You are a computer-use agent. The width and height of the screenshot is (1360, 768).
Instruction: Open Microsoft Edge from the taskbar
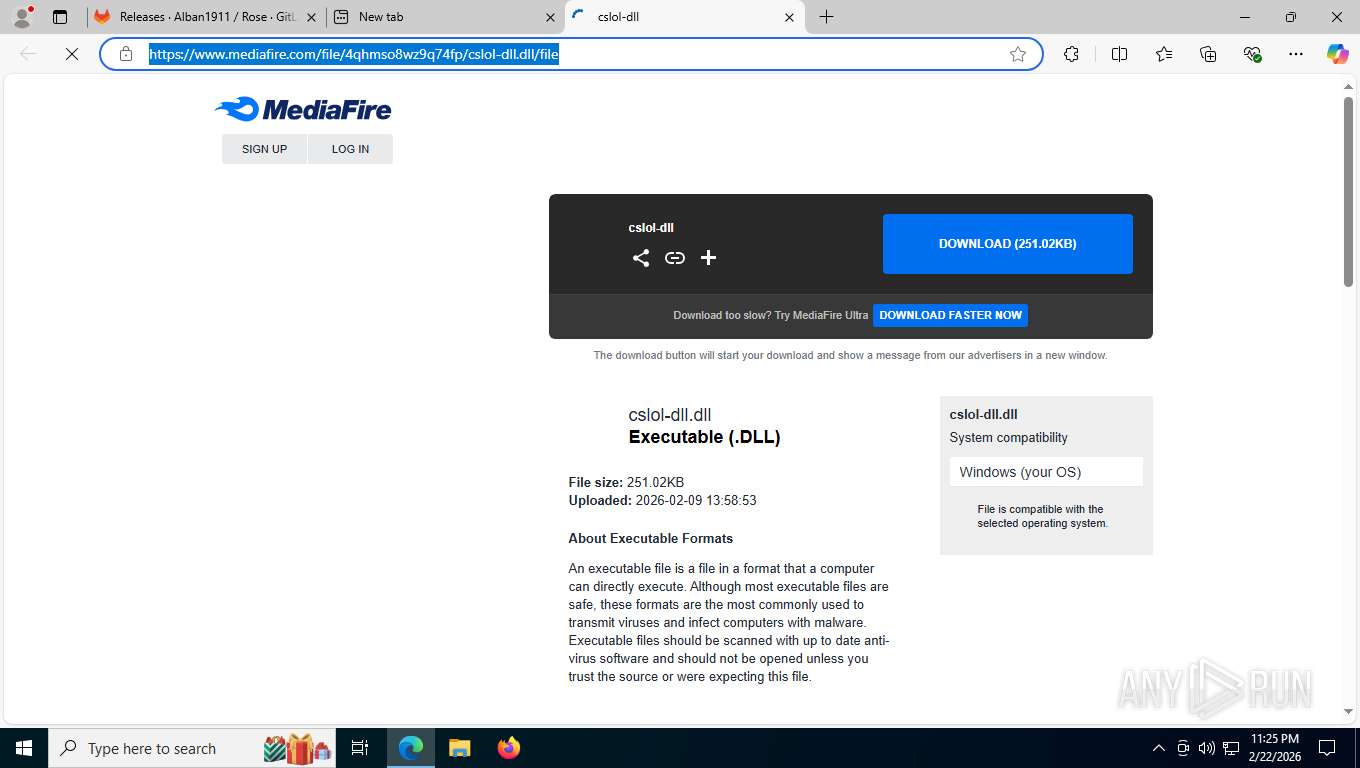pos(411,748)
